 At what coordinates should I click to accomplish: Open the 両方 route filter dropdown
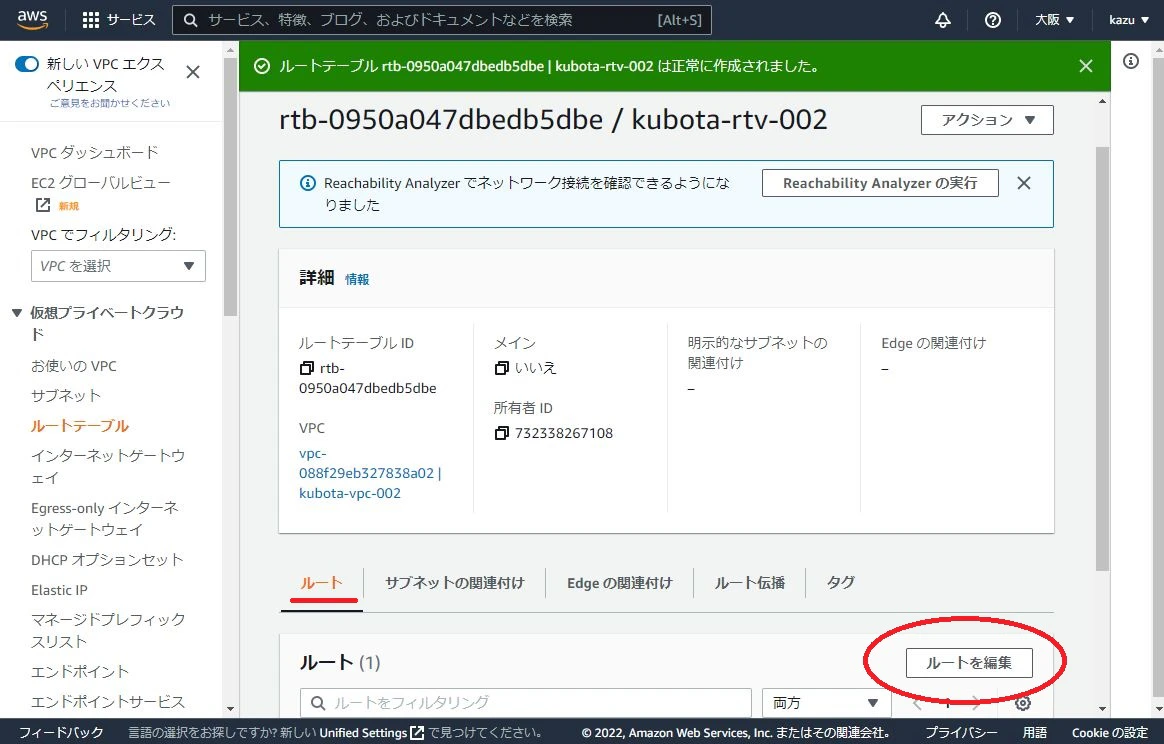click(x=826, y=702)
